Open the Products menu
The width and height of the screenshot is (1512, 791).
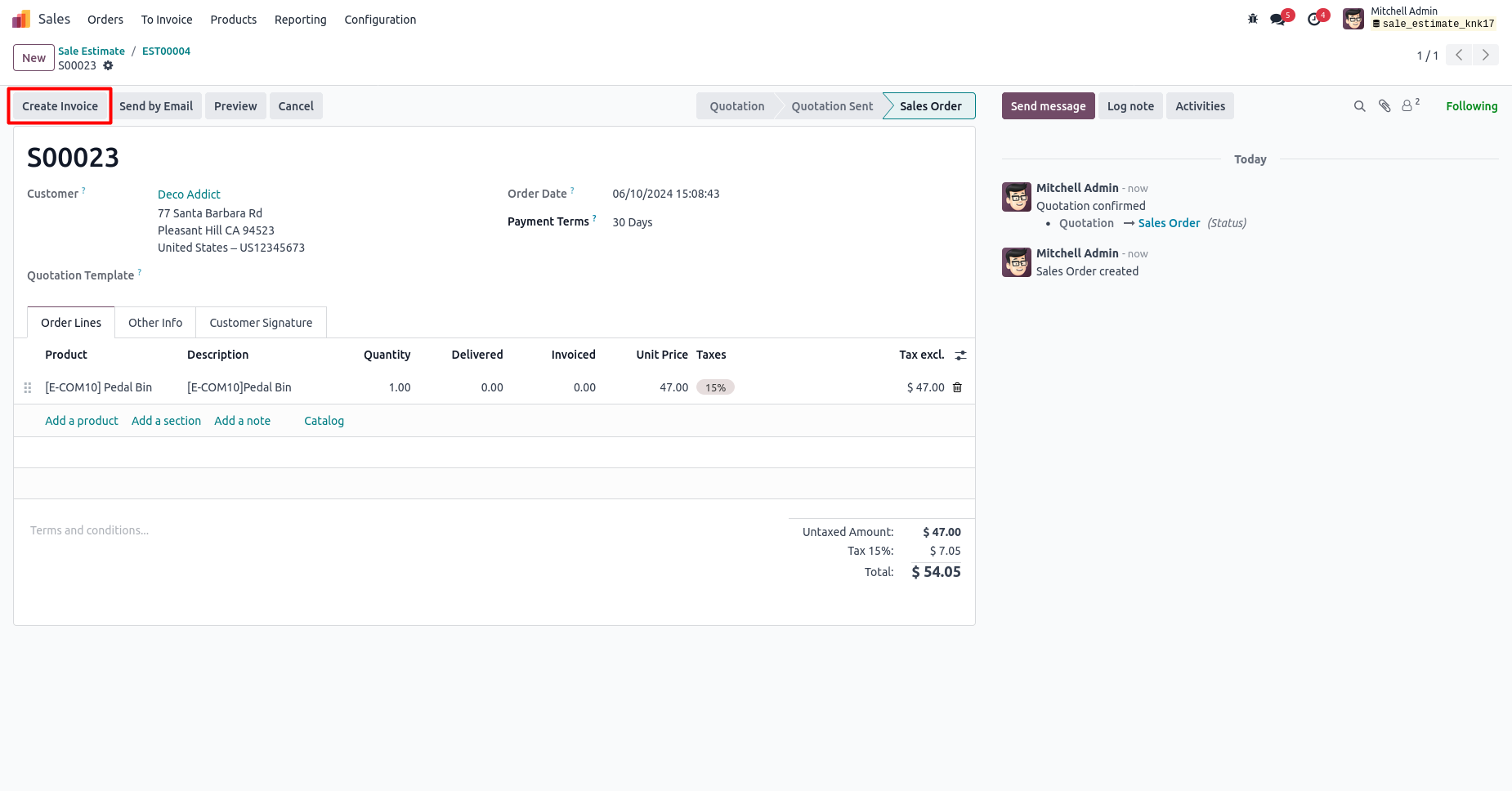coord(234,20)
